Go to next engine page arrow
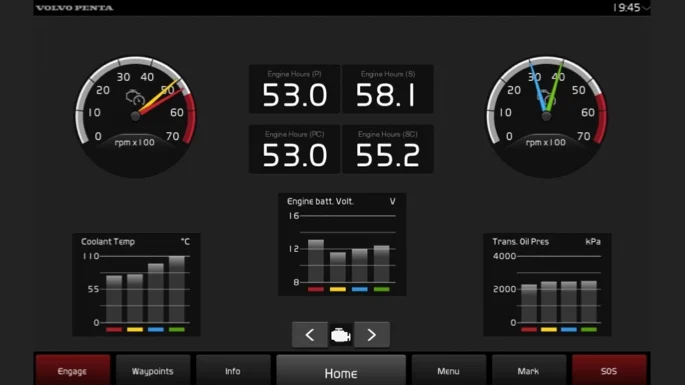The image size is (685, 385). [372, 335]
